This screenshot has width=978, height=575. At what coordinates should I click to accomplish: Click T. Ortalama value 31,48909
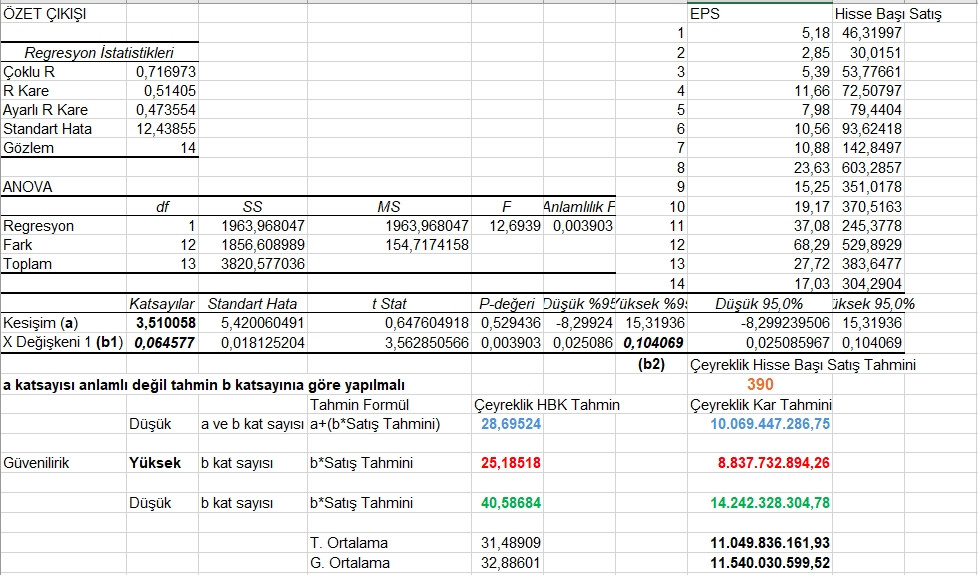(x=511, y=543)
